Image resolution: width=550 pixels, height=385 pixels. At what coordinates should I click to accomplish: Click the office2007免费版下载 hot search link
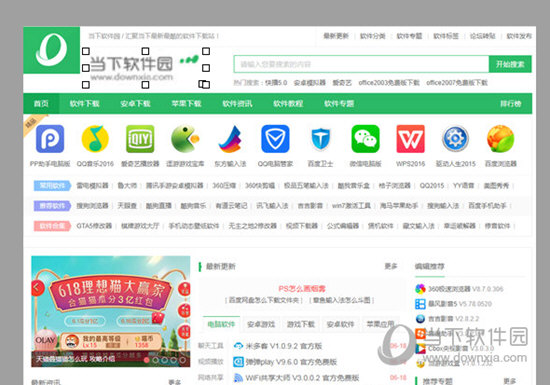pos(457,83)
